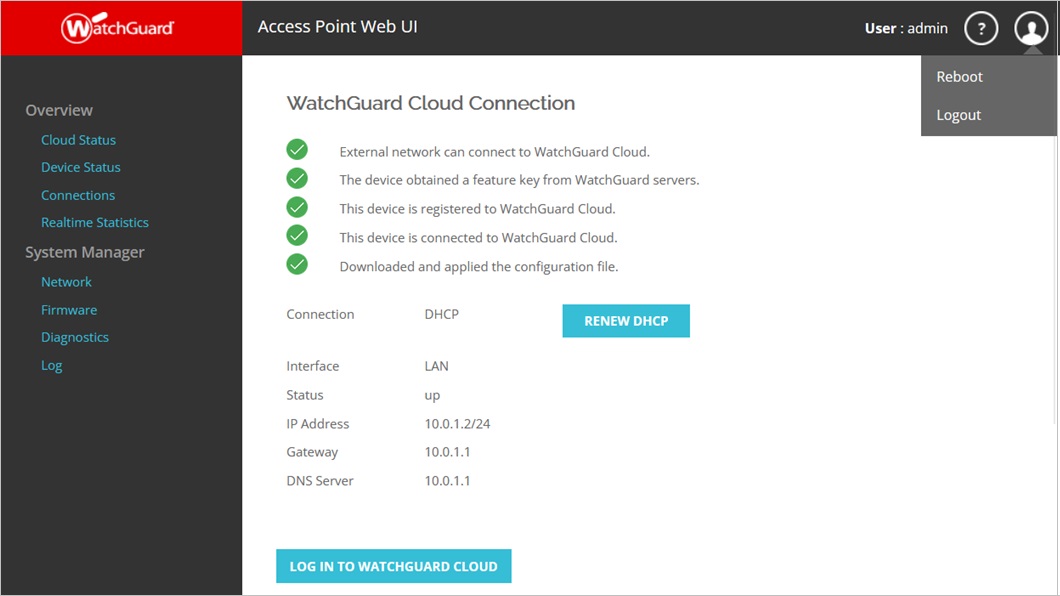
Task: Click the user account avatar icon
Action: coord(1031,28)
